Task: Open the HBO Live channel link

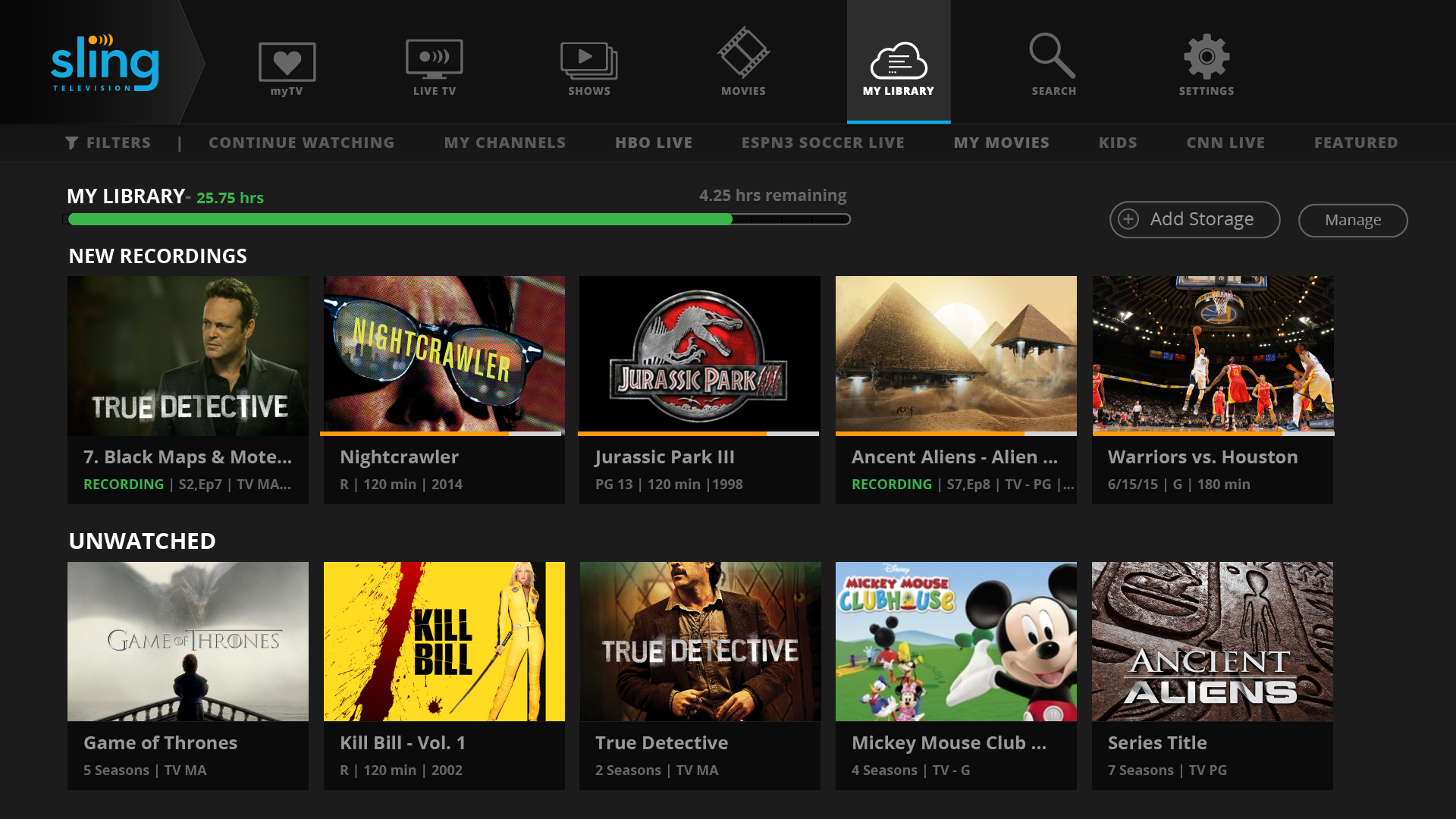Action: (x=654, y=142)
